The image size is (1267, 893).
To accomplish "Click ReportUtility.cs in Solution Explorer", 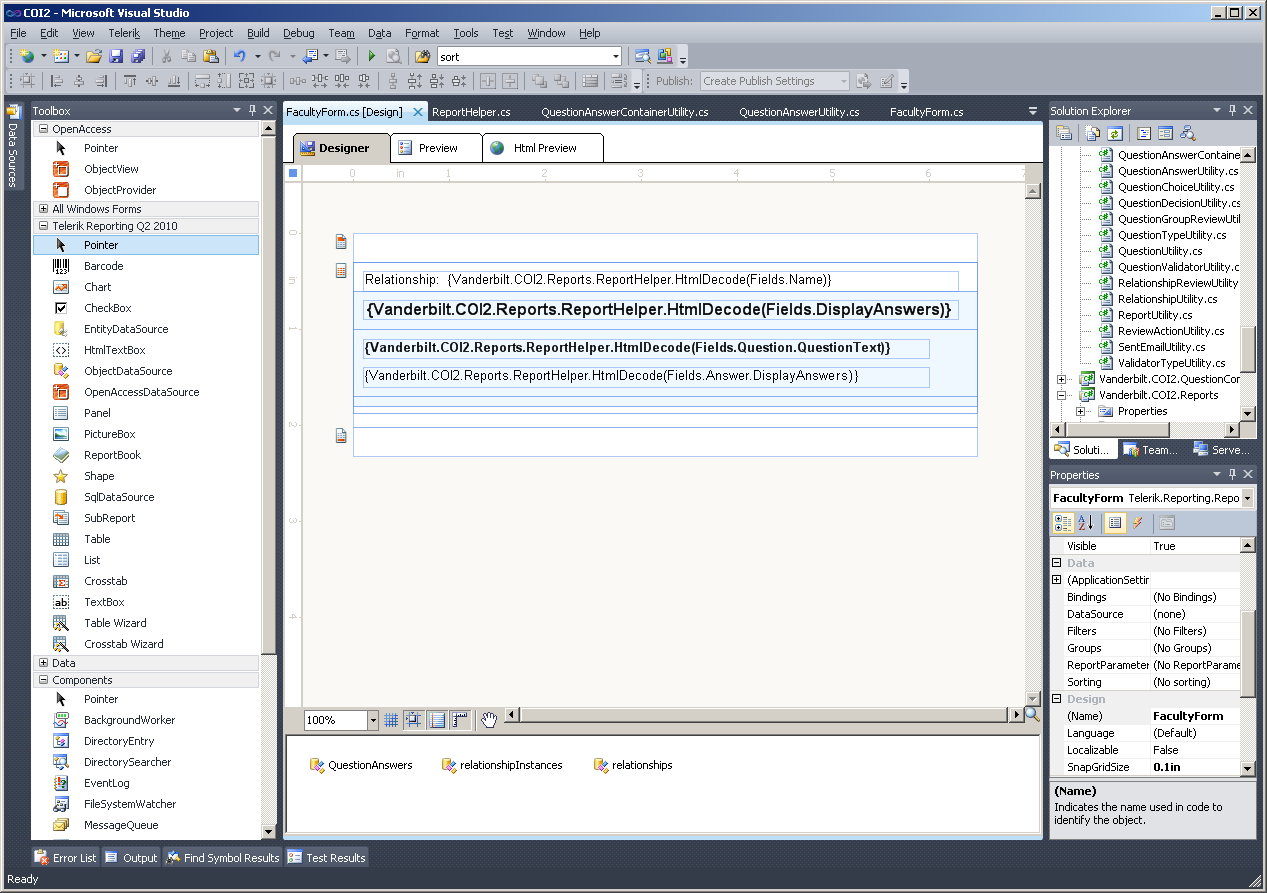I will coord(1154,315).
